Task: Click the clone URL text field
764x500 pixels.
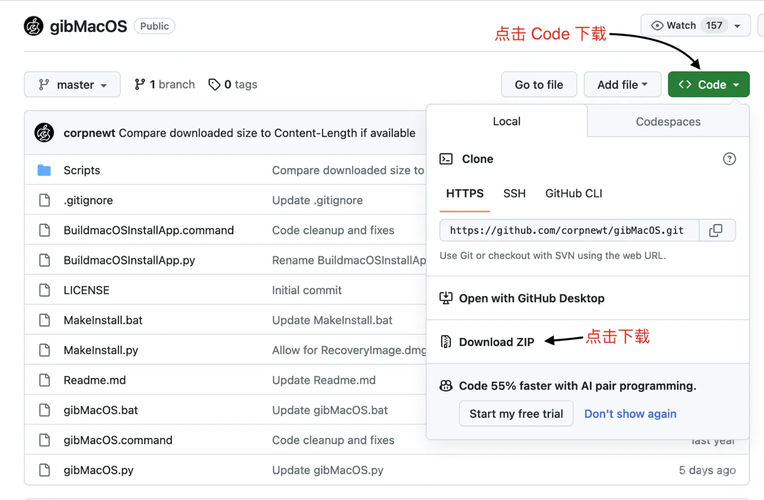Action: pyautogui.click(x=570, y=230)
